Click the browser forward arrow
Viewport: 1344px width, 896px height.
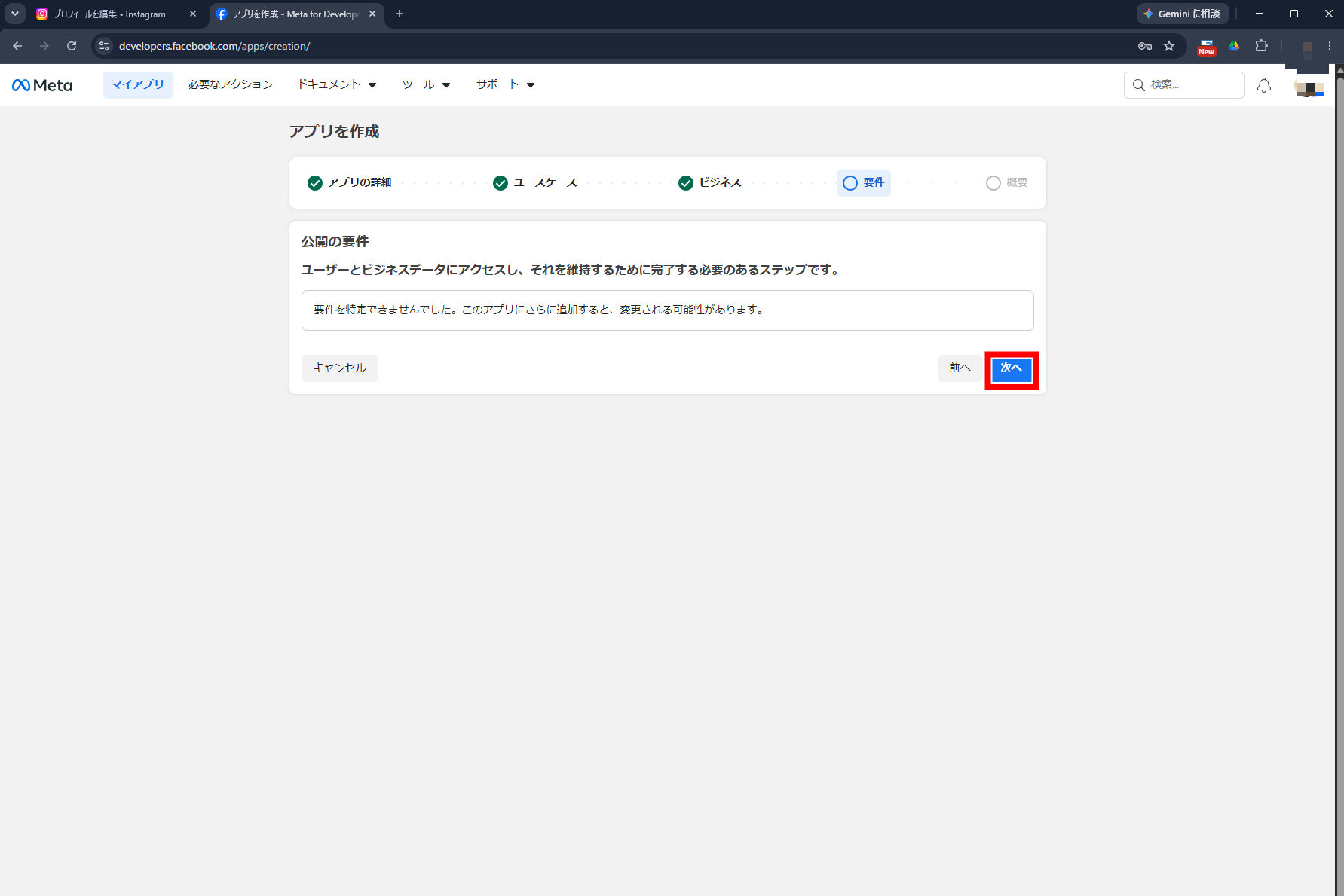(x=44, y=46)
